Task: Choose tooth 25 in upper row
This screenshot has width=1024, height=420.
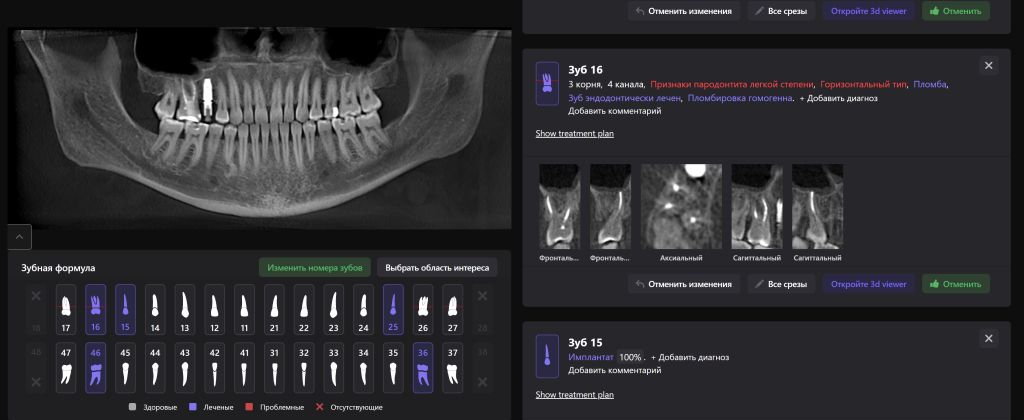Action: [393, 308]
